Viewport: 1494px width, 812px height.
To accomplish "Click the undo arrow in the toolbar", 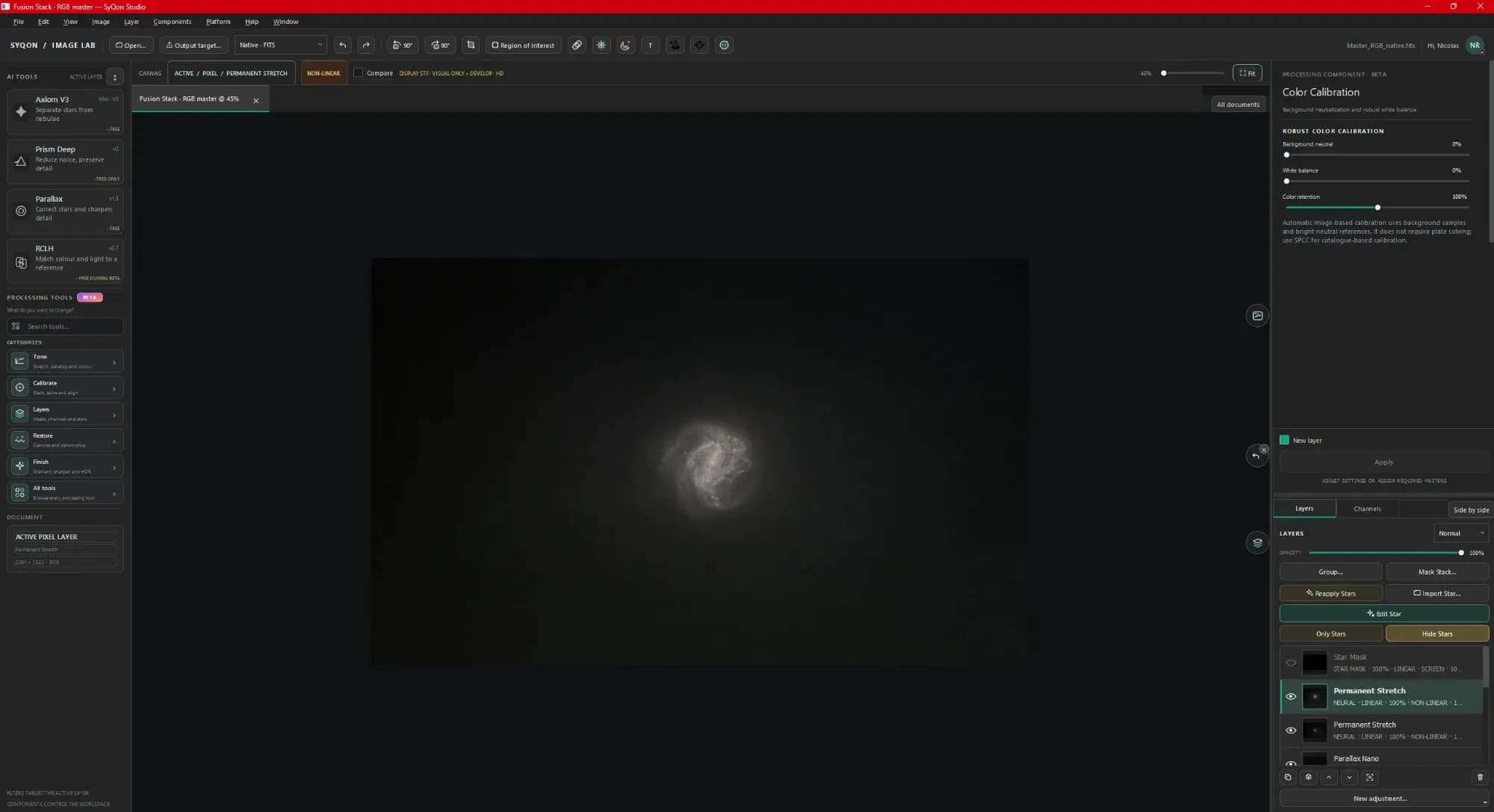I will coord(343,45).
